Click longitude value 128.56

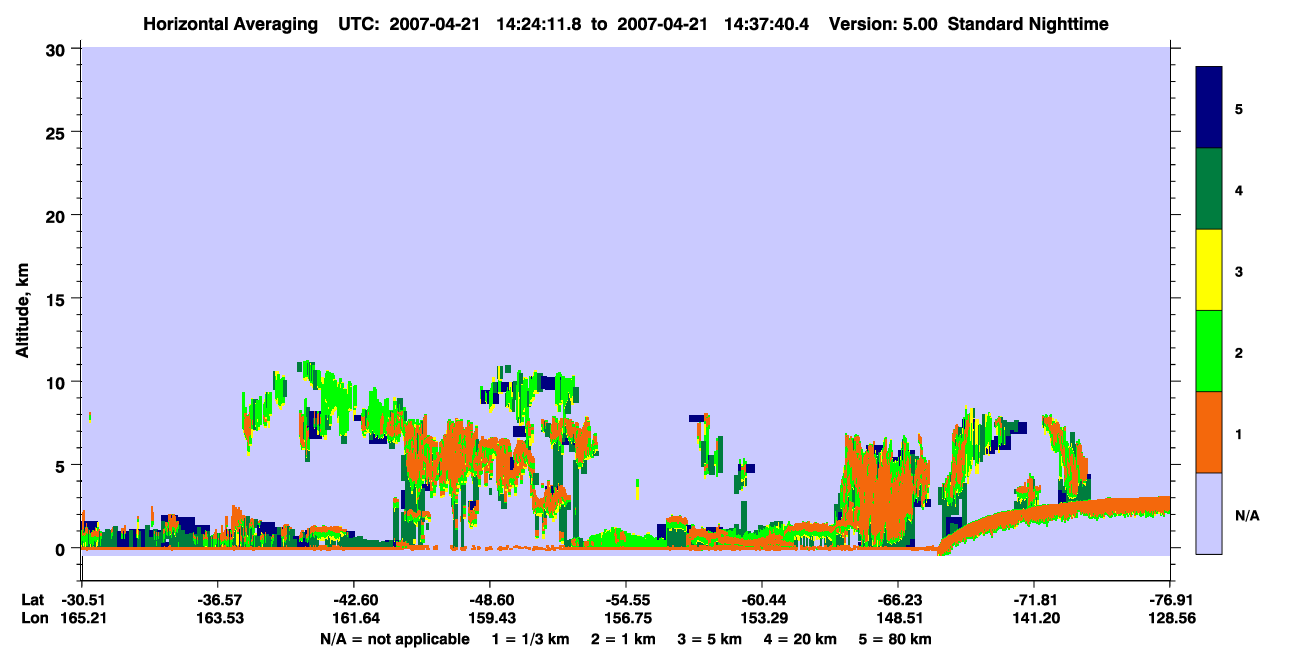coord(1170,619)
